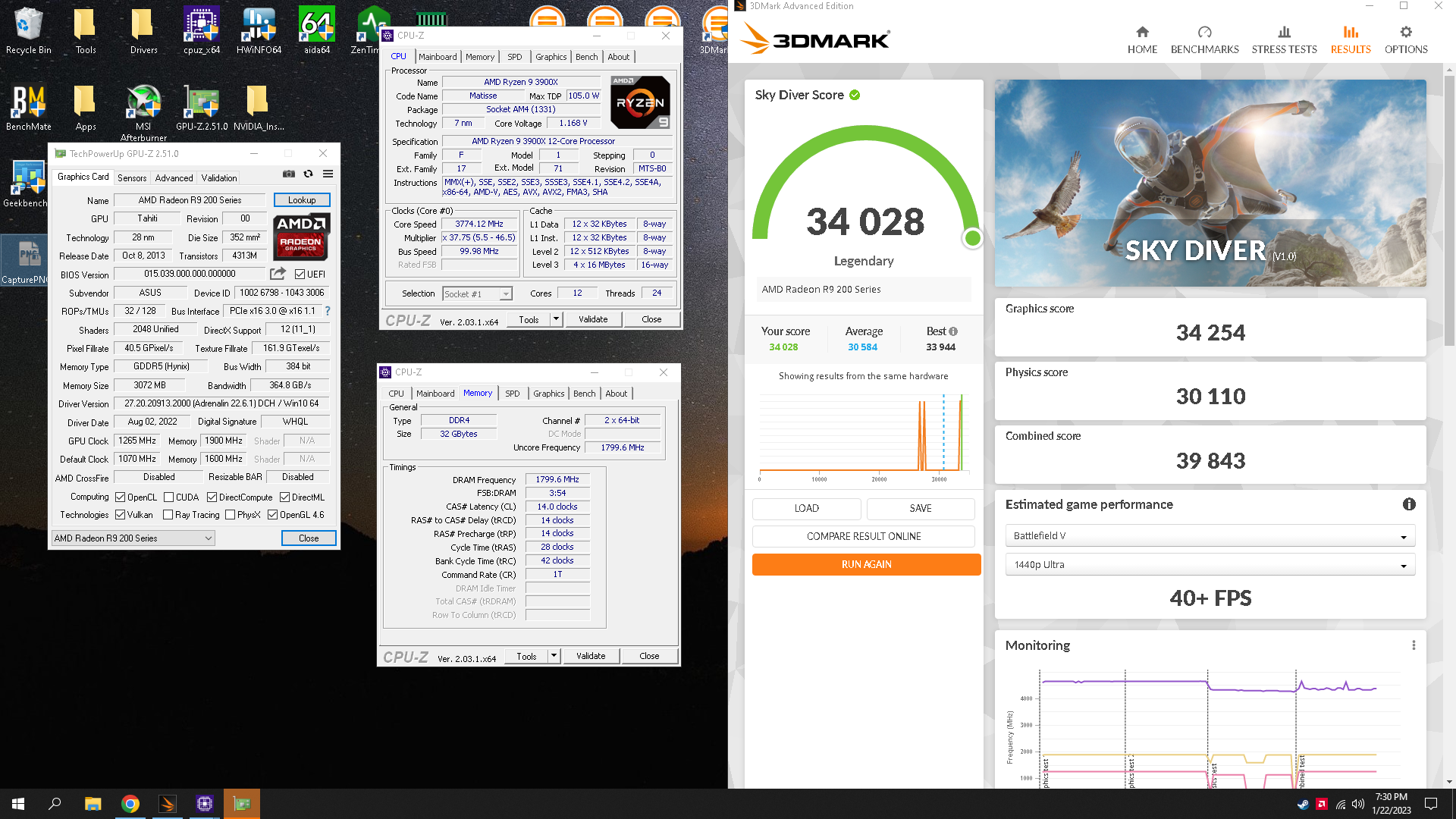This screenshot has width=1456, height=819.
Task: Open SPD tab in lower CPU-Z window
Action: click(513, 394)
